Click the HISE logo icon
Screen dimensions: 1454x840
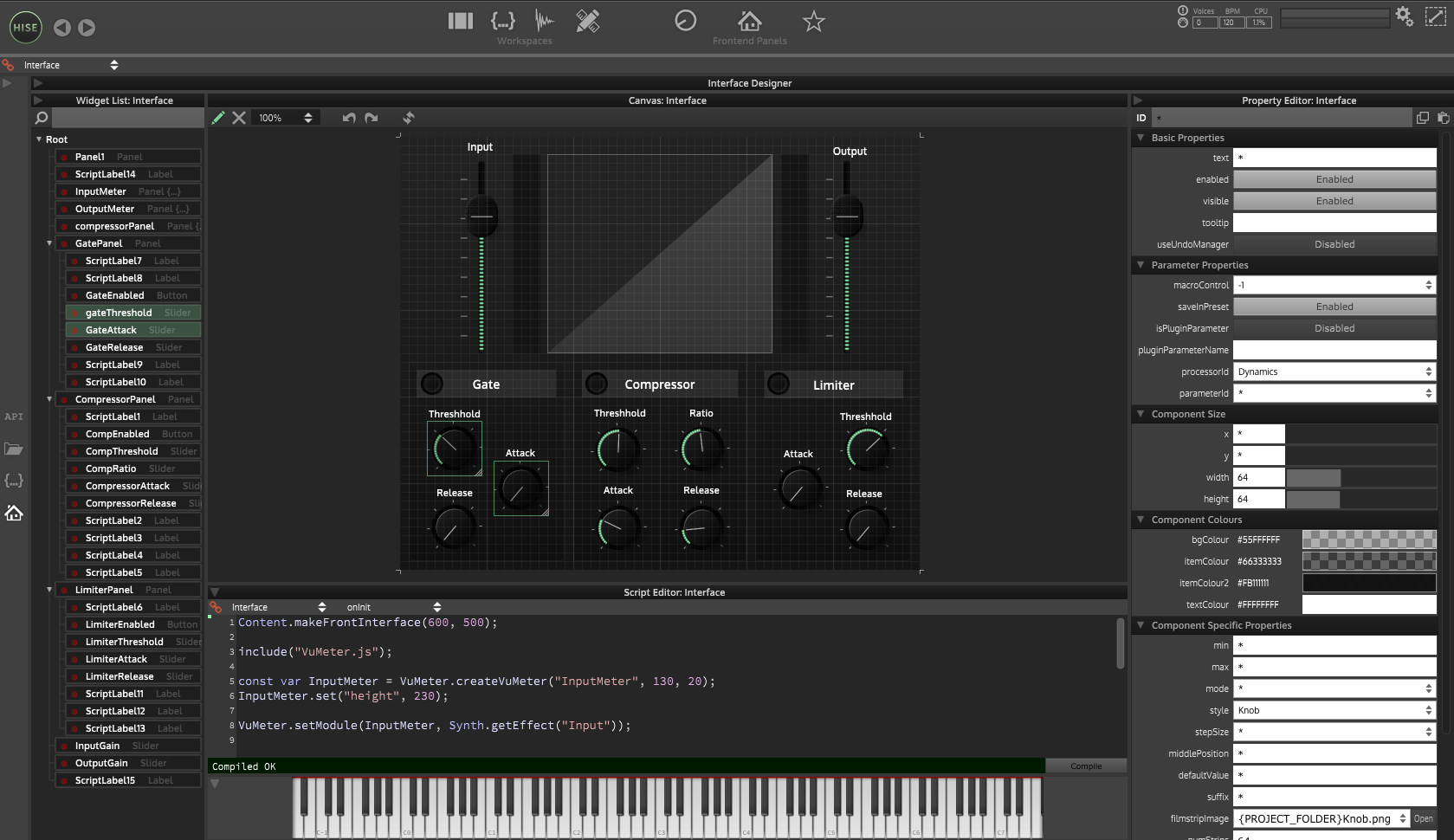pyautogui.click(x=25, y=27)
